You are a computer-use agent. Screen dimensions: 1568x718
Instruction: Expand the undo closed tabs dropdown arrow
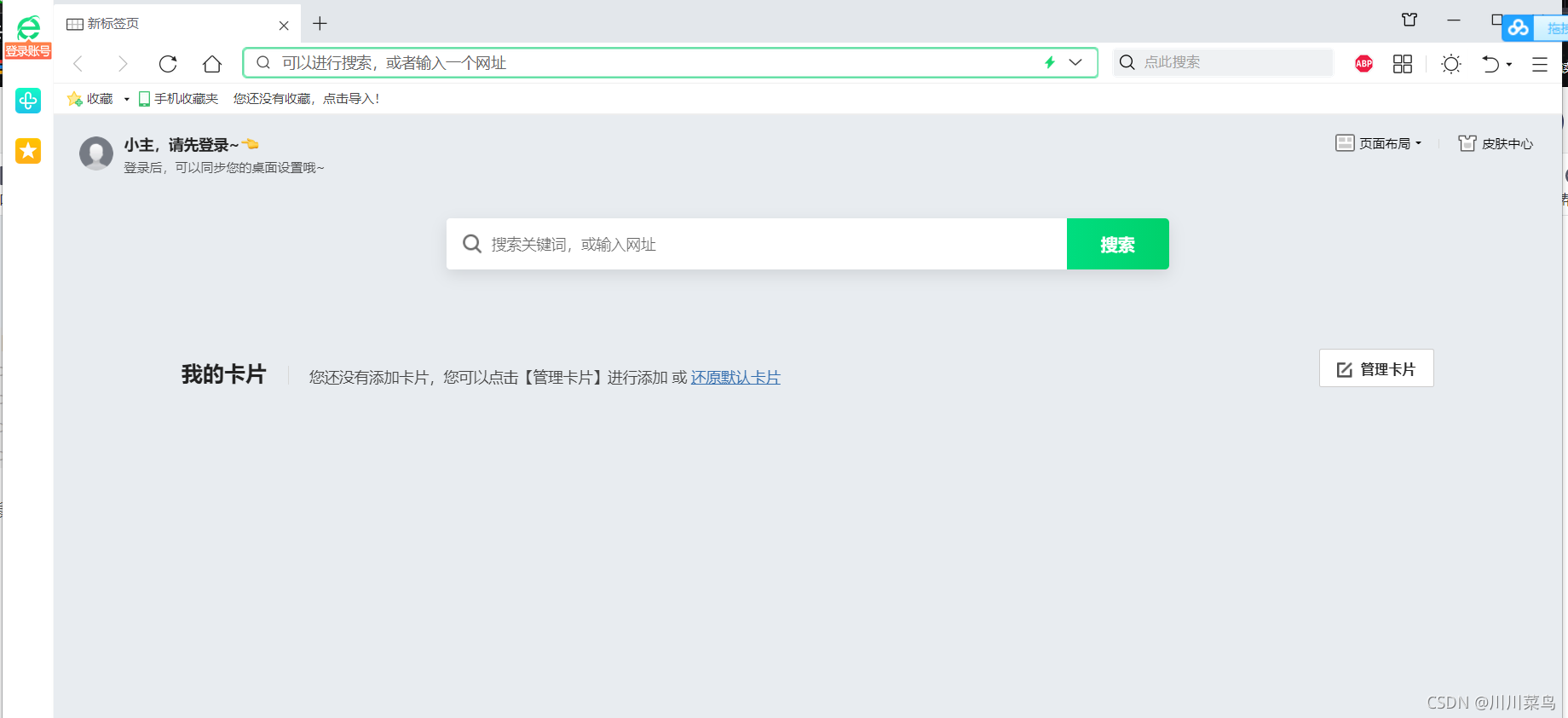coord(1509,64)
